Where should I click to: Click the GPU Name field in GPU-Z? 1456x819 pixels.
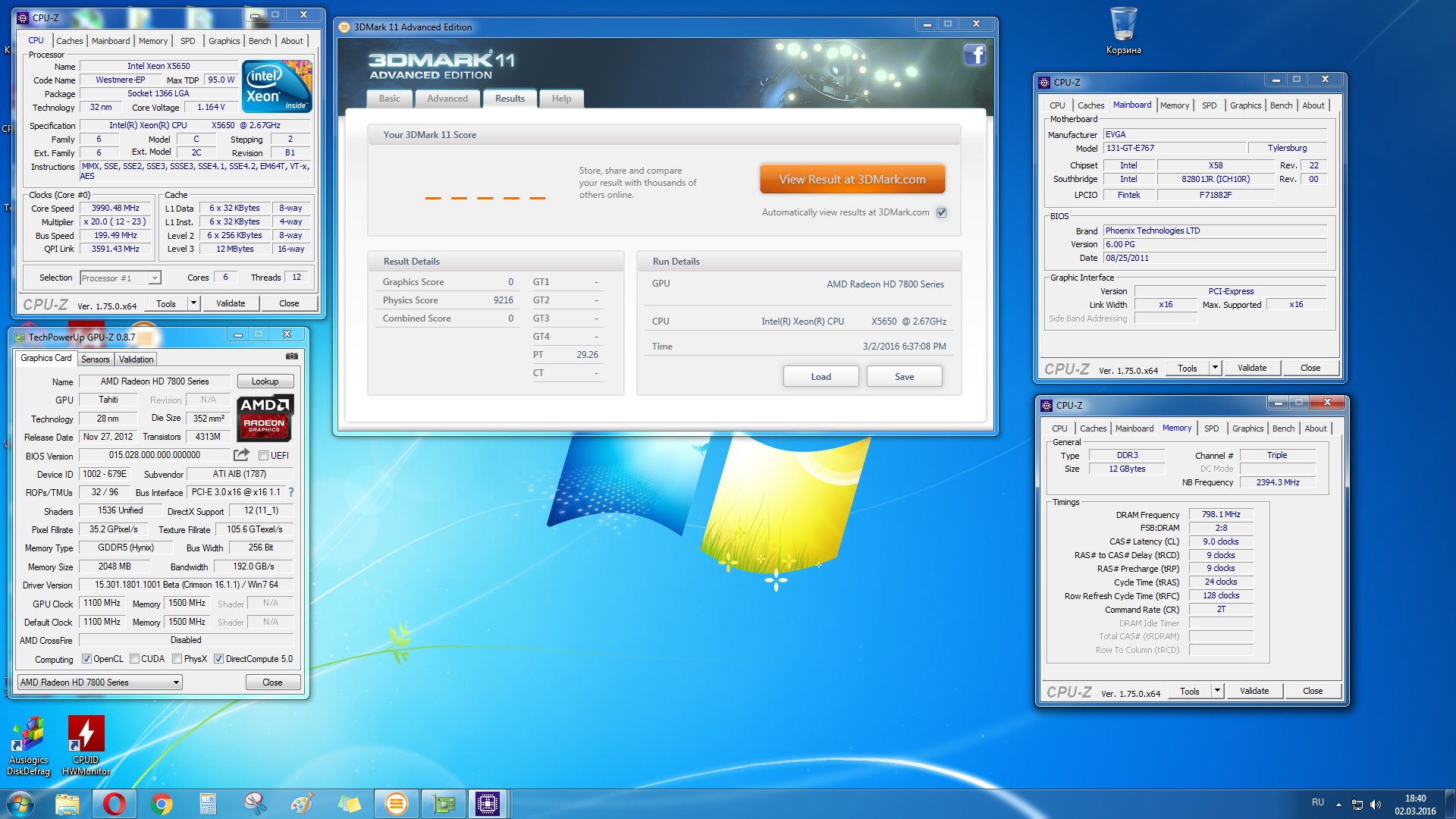tap(155, 381)
